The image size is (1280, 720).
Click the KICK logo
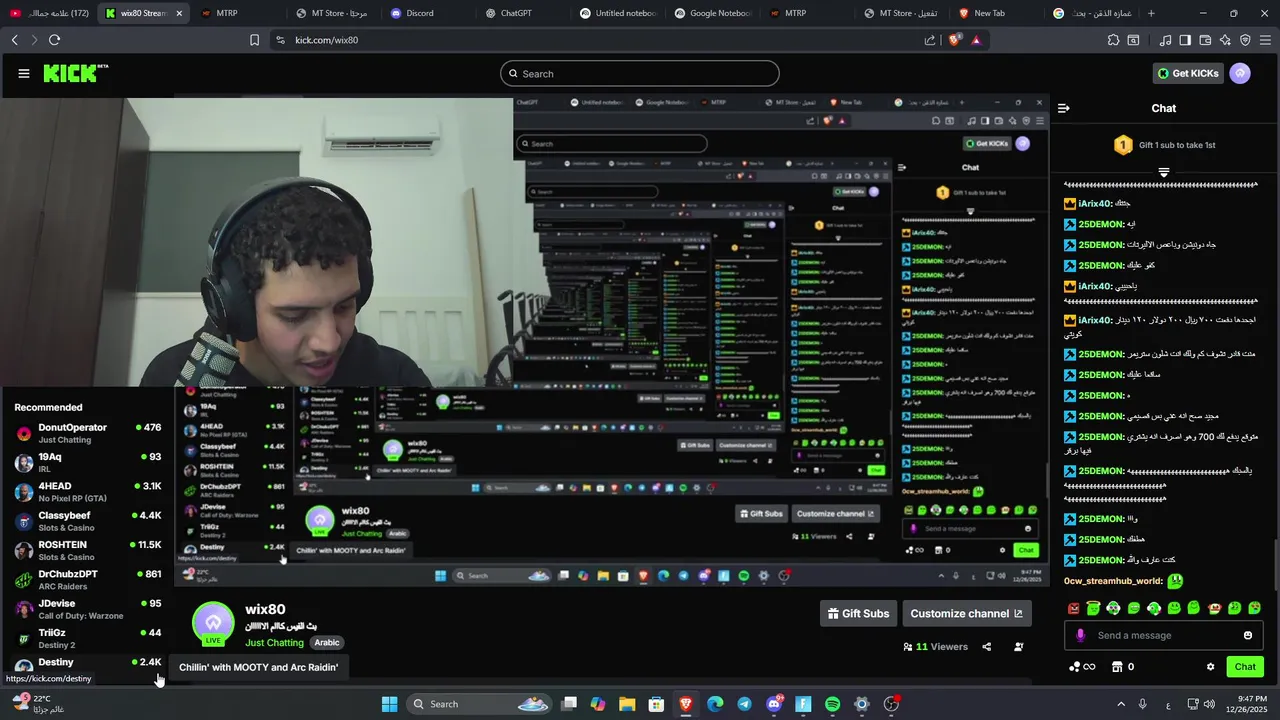pos(76,73)
